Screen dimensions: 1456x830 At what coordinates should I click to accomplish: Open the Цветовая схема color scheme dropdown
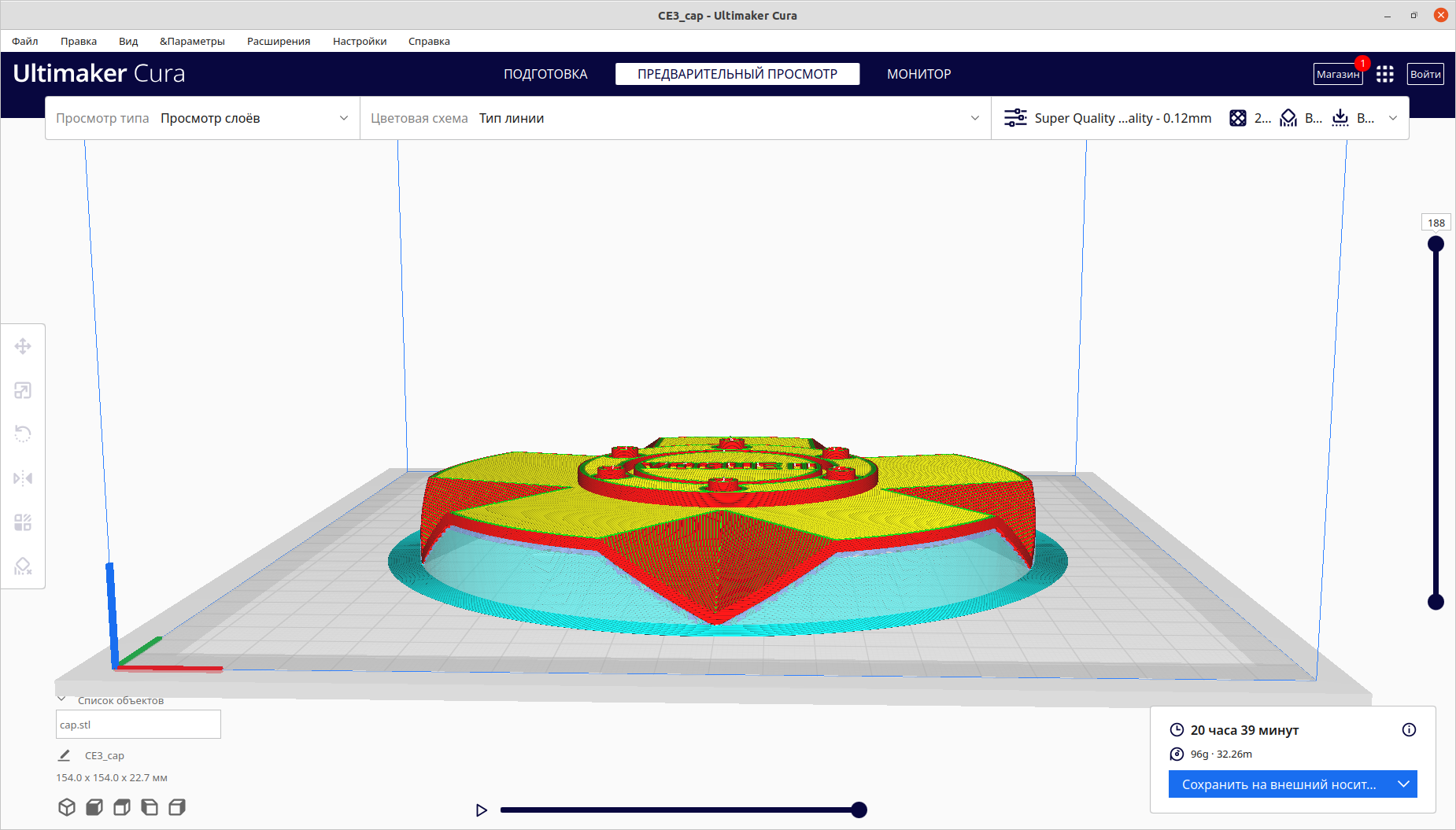[x=675, y=118]
